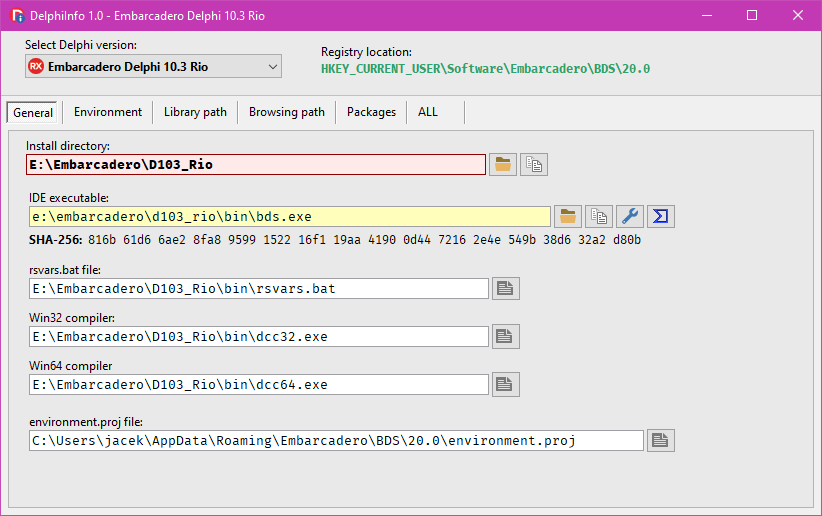The width and height of the screenshot is (822, 516).
Task: Click the Install directory text field
Action: point(256,165)
